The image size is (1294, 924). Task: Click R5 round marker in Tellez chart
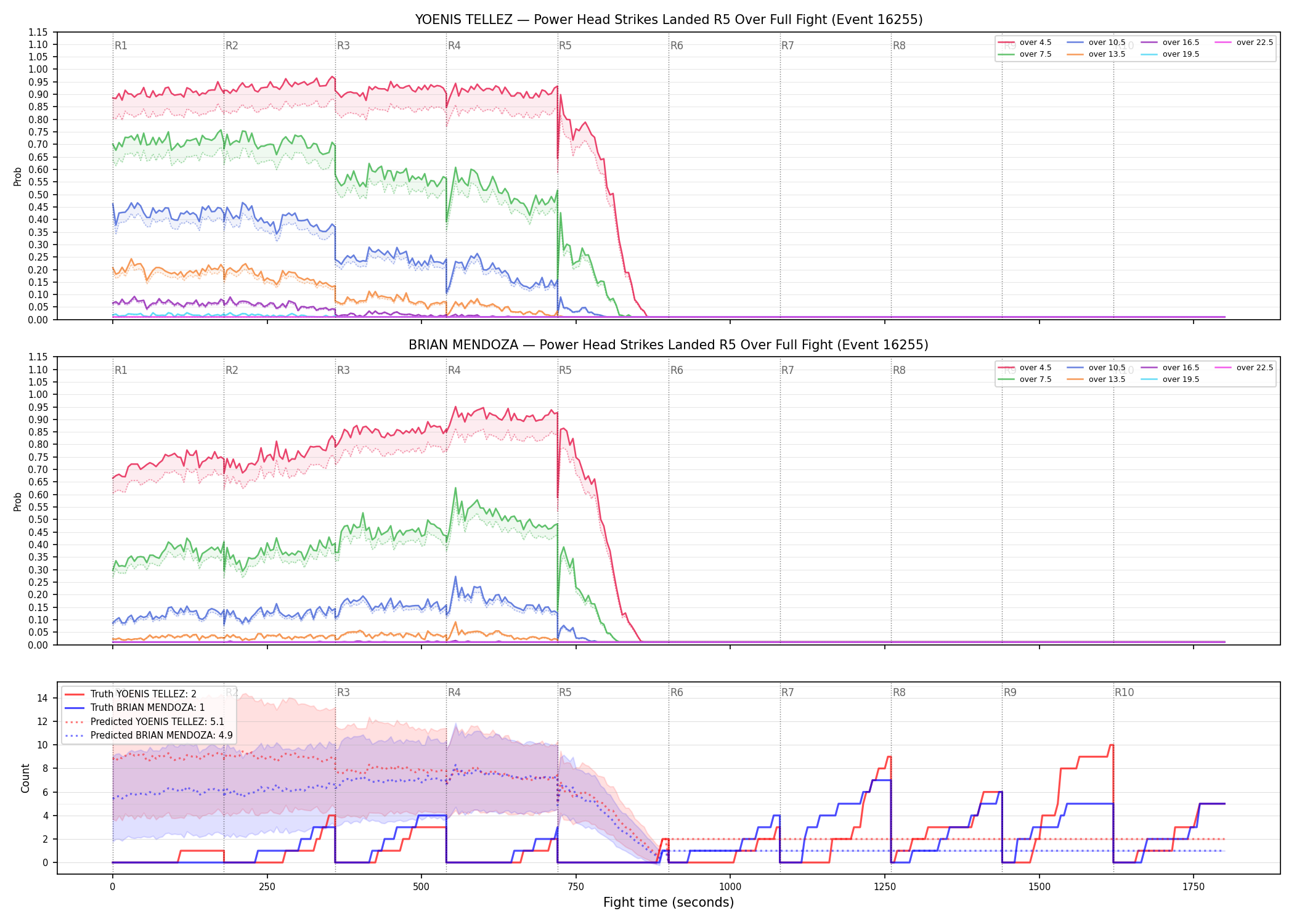565,46
